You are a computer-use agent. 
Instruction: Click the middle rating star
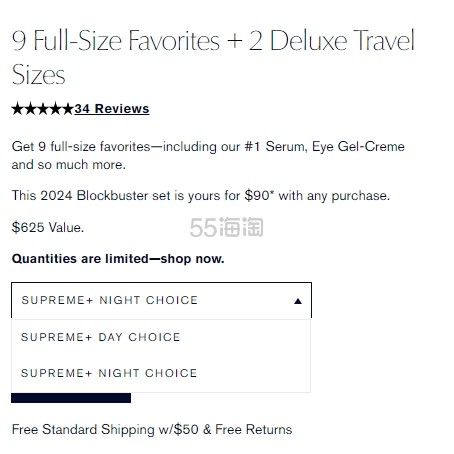coord(42,109)
